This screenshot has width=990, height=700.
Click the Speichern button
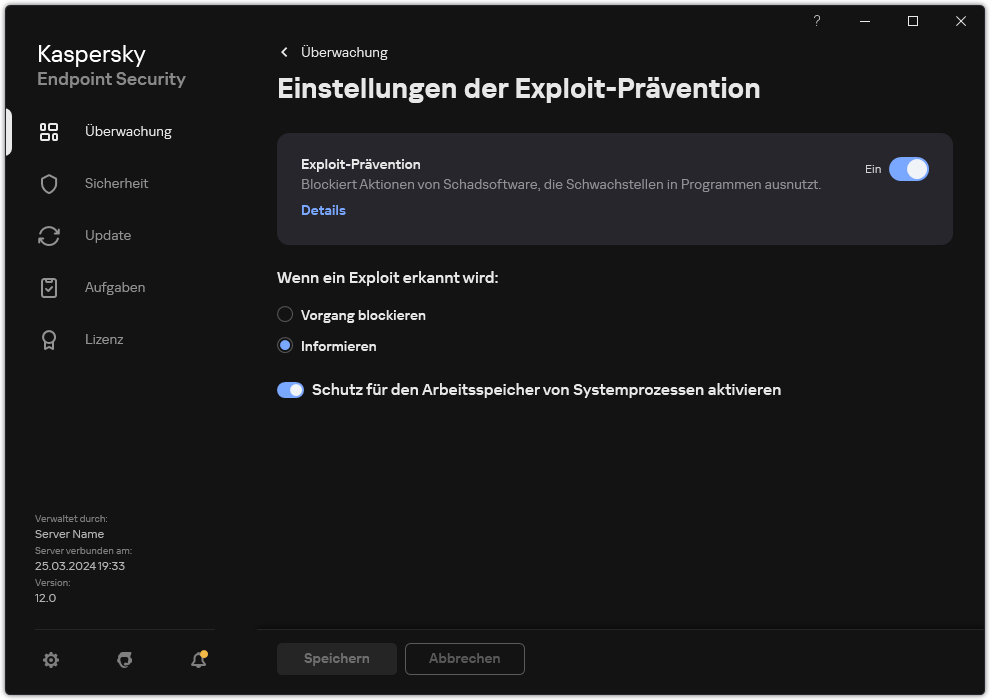click(336, 658)
